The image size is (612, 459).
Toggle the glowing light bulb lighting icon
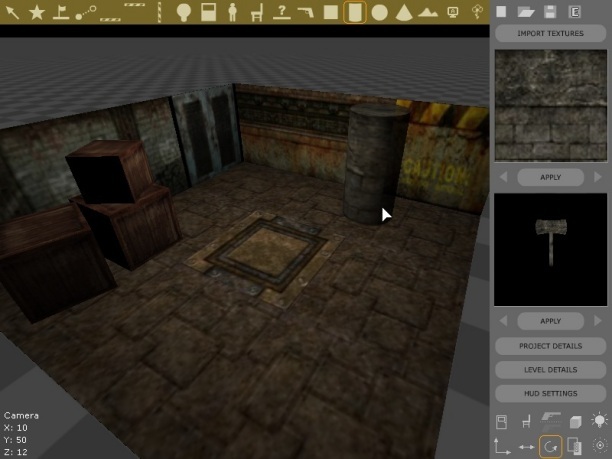point(600,421)
